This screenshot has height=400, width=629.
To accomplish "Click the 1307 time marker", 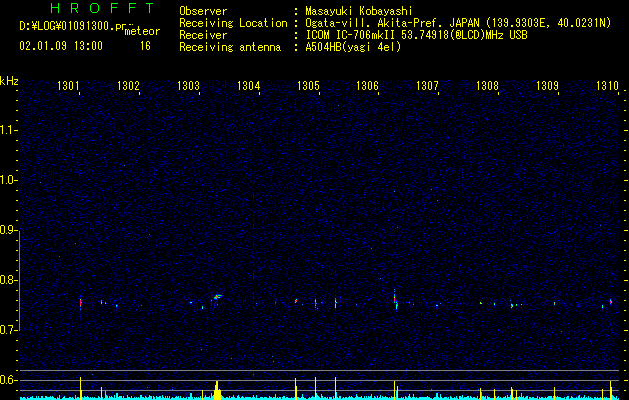I will [x=427, y=85].
